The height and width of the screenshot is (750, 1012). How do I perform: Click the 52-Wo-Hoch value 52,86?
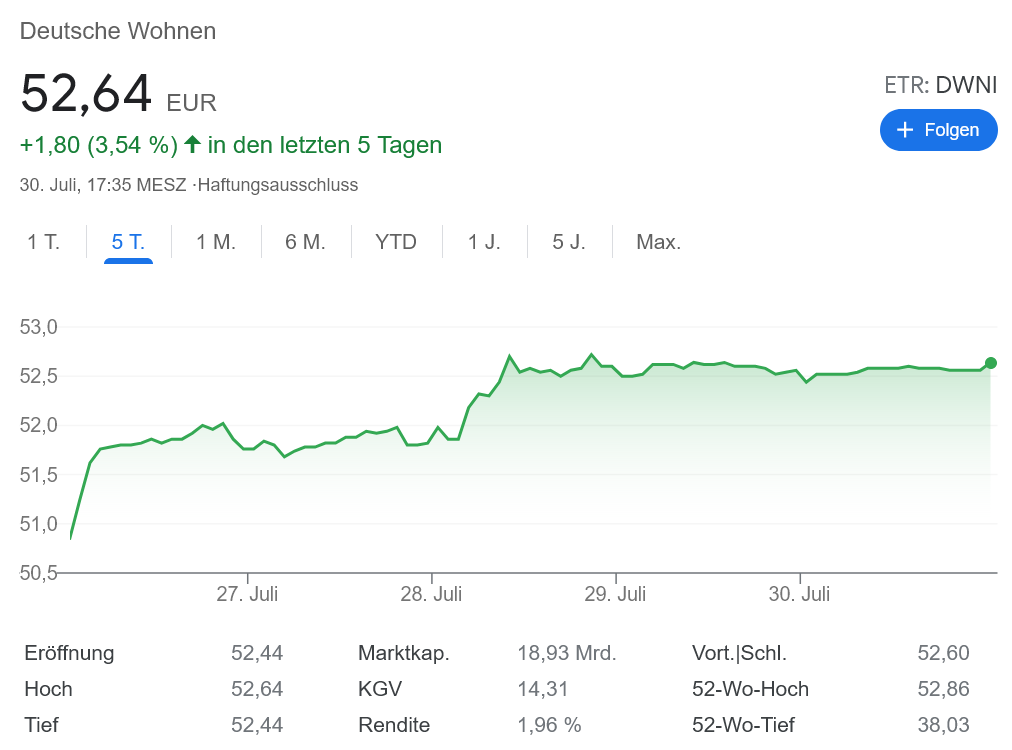(x=943, y=689)
